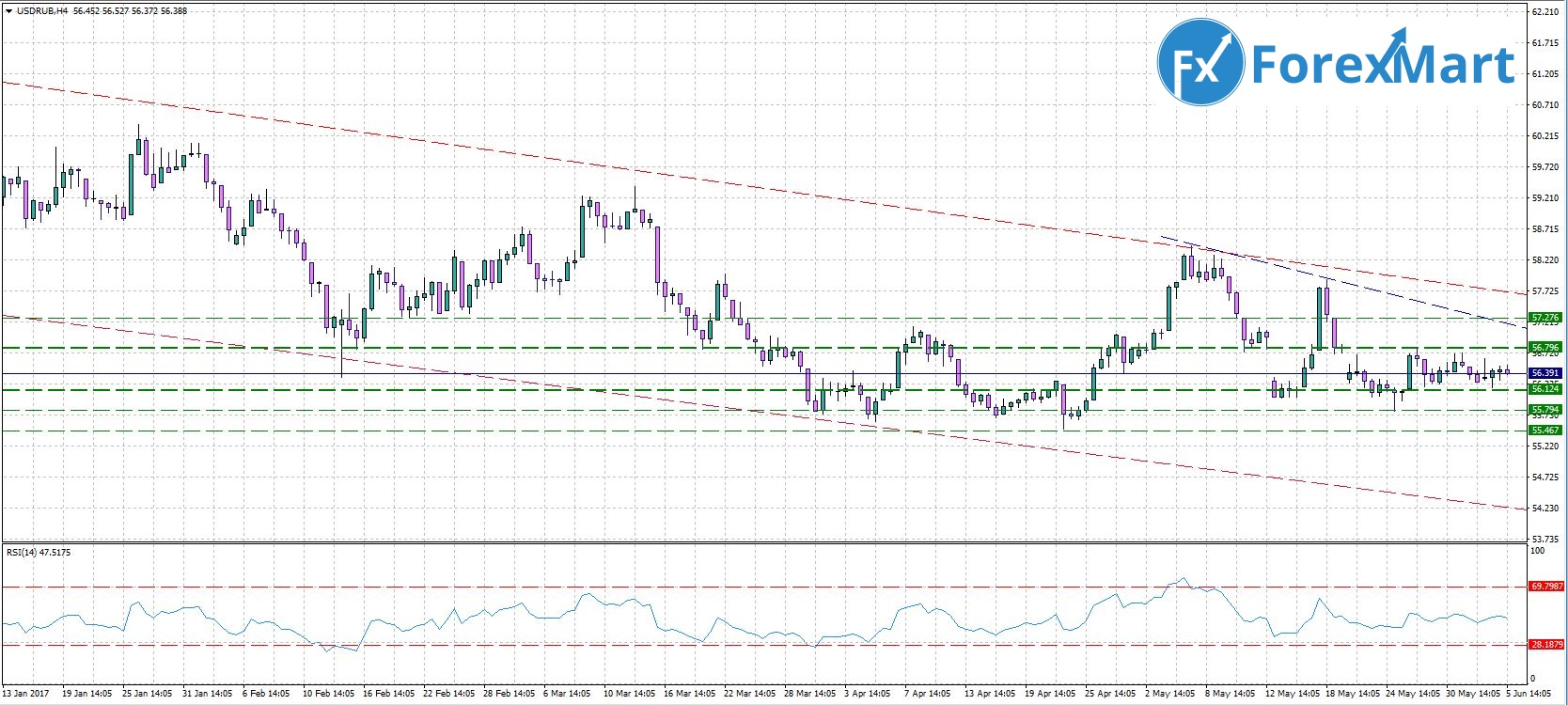Click the 53.735 price axis label
Screen dimensions: 1568x705
coord(1545,540)
